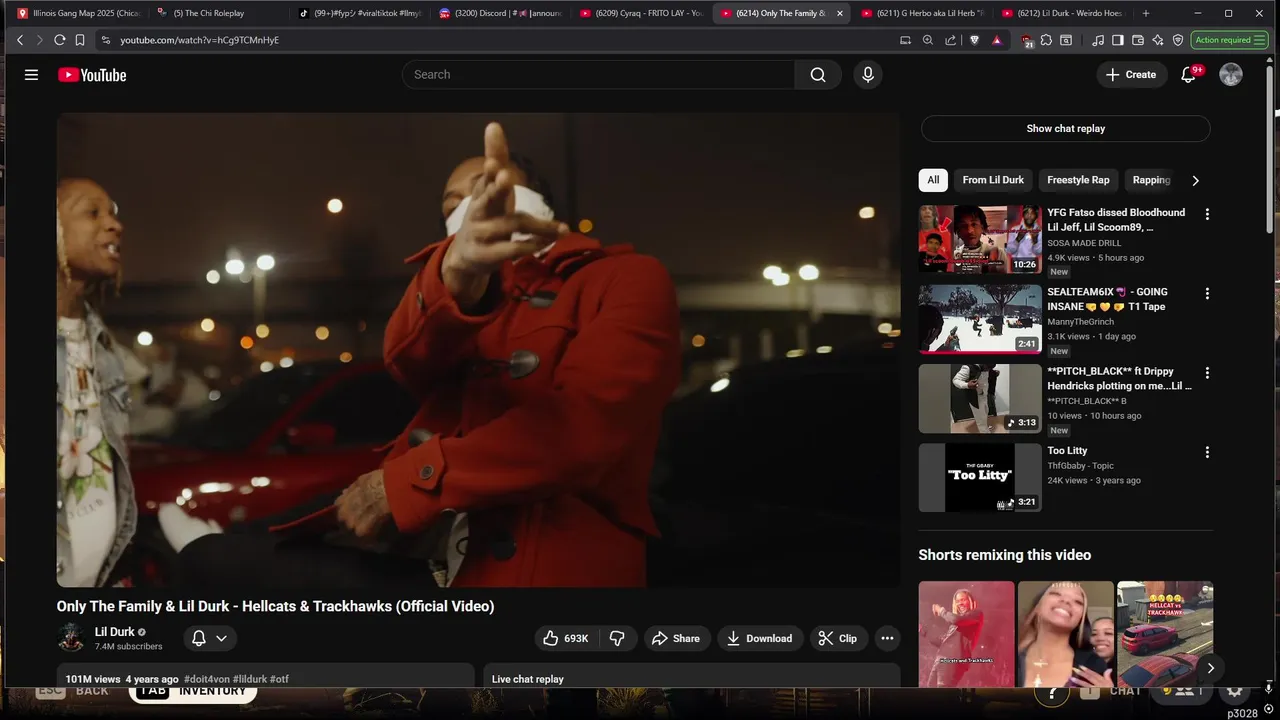Open media controls music note icon
Viewport: 1280px width, 720px height.
pos(1098,40)
